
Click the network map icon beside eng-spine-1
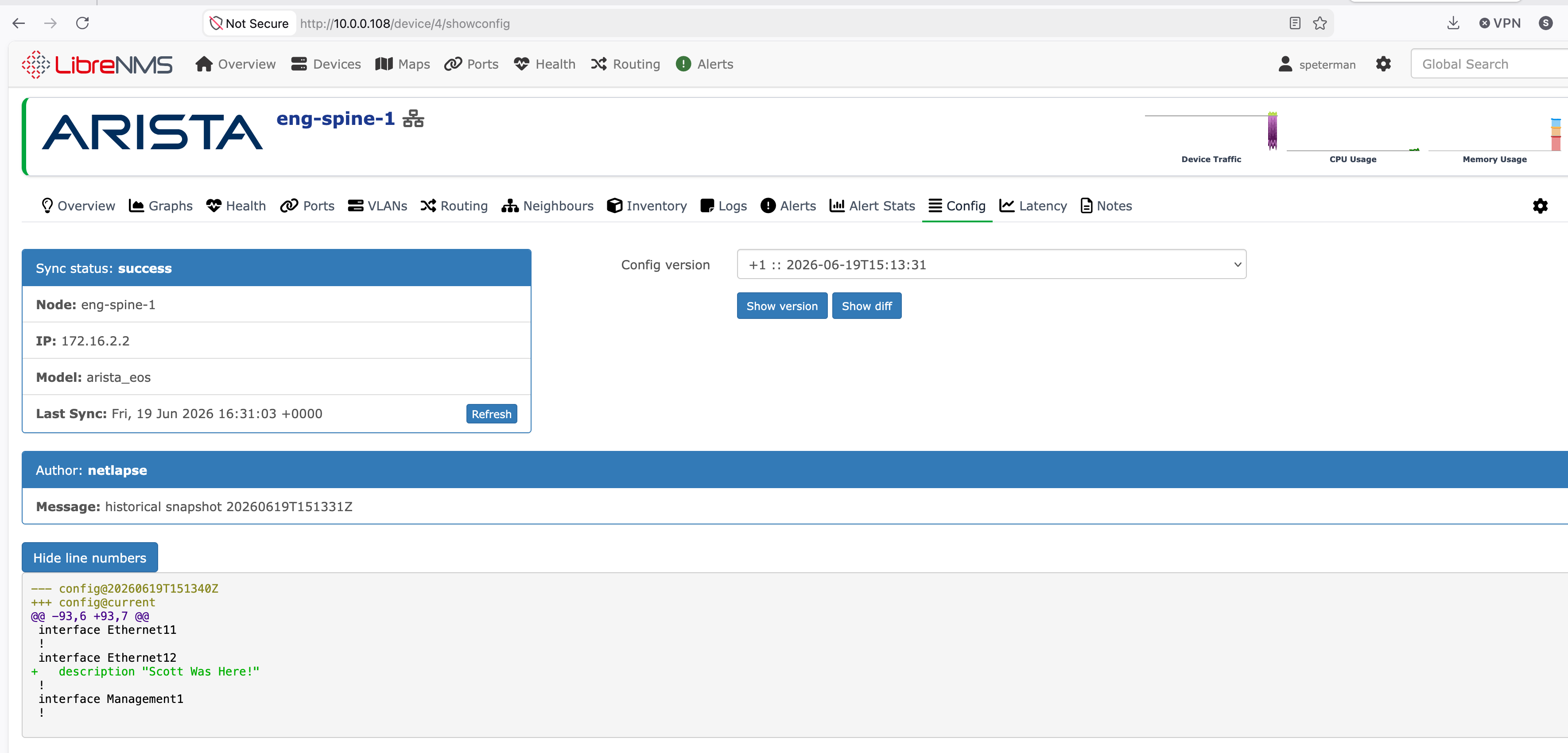click(x=413, y=118)
